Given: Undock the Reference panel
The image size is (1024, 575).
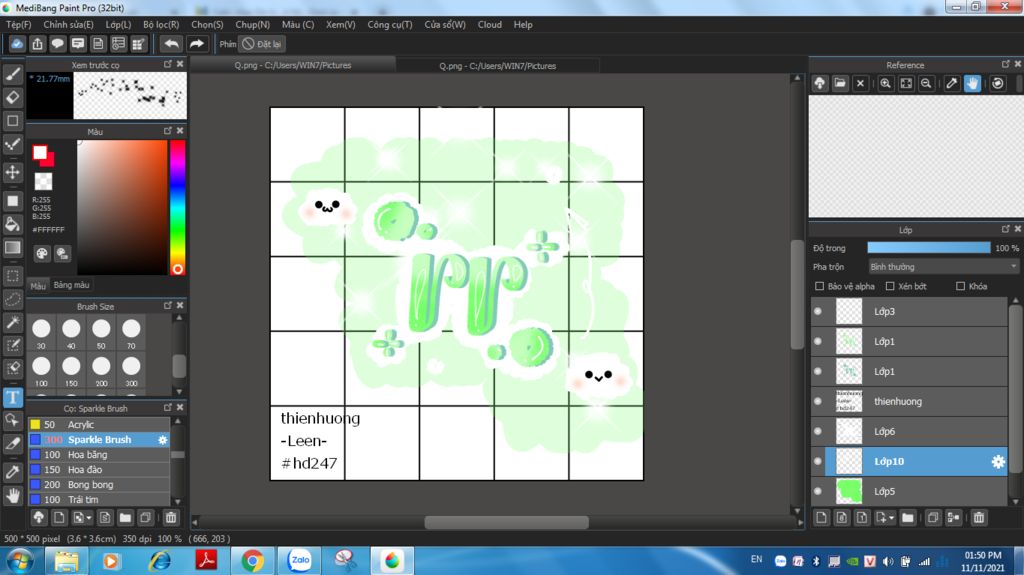Looking at the screenshot, I should pos(1005,65).
